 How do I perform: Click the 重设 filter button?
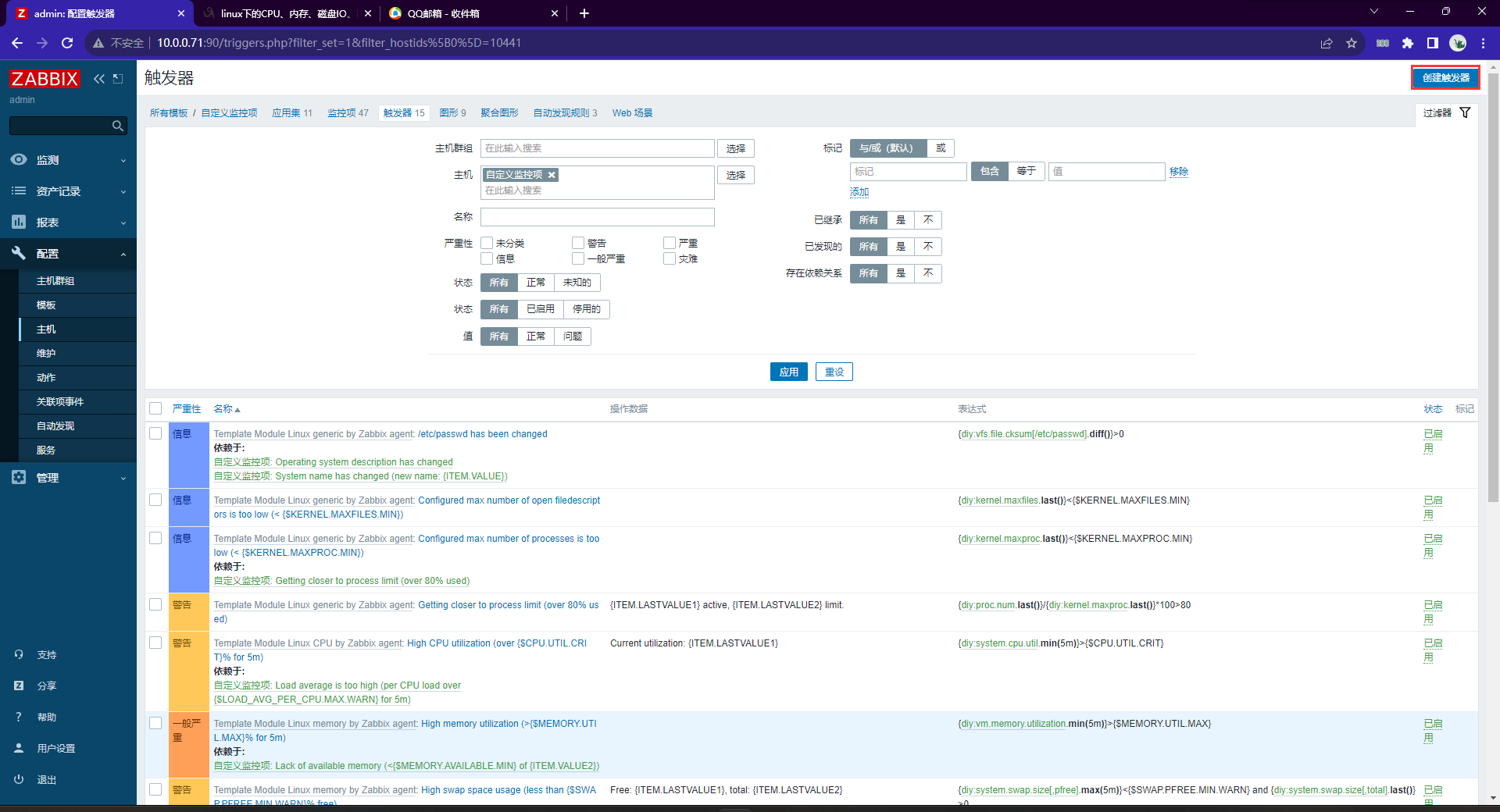(x=834, y=372)
